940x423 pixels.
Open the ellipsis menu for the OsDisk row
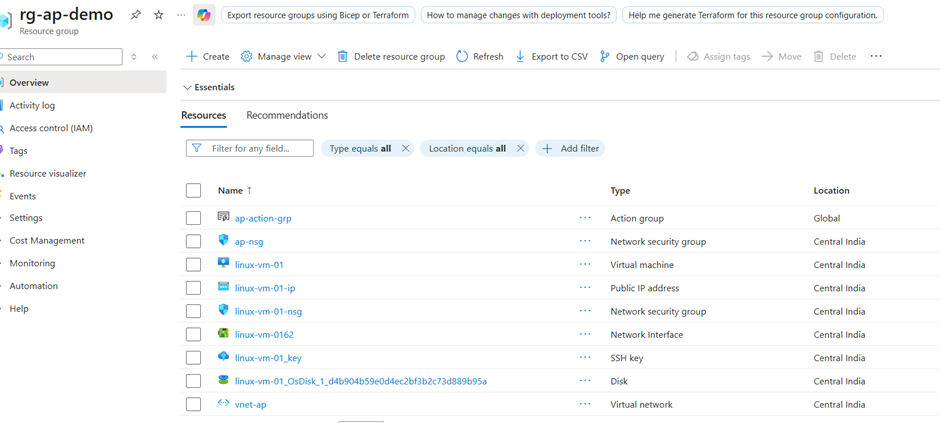[x=585, y=381]
